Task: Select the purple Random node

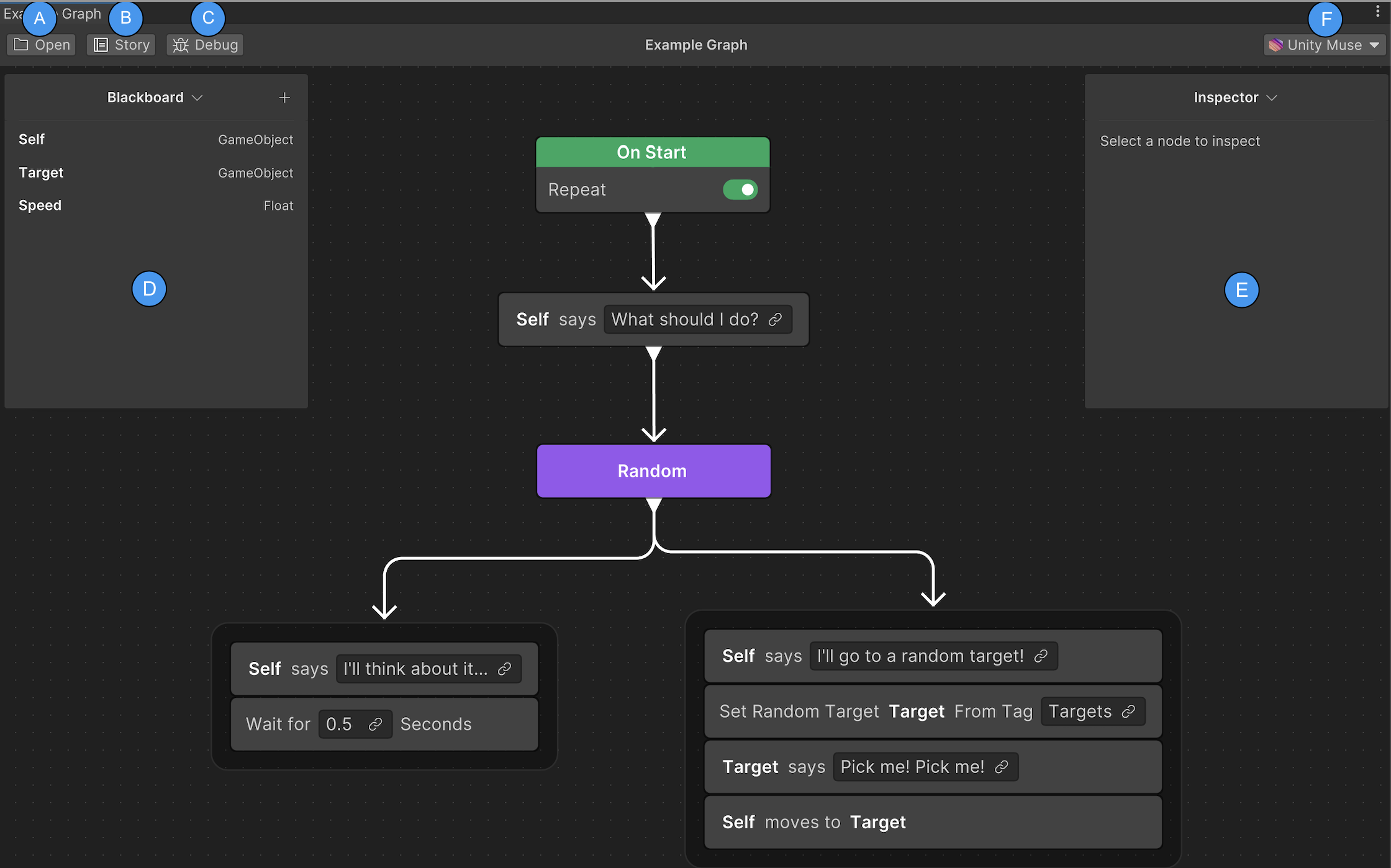Action: click(653, 471)
